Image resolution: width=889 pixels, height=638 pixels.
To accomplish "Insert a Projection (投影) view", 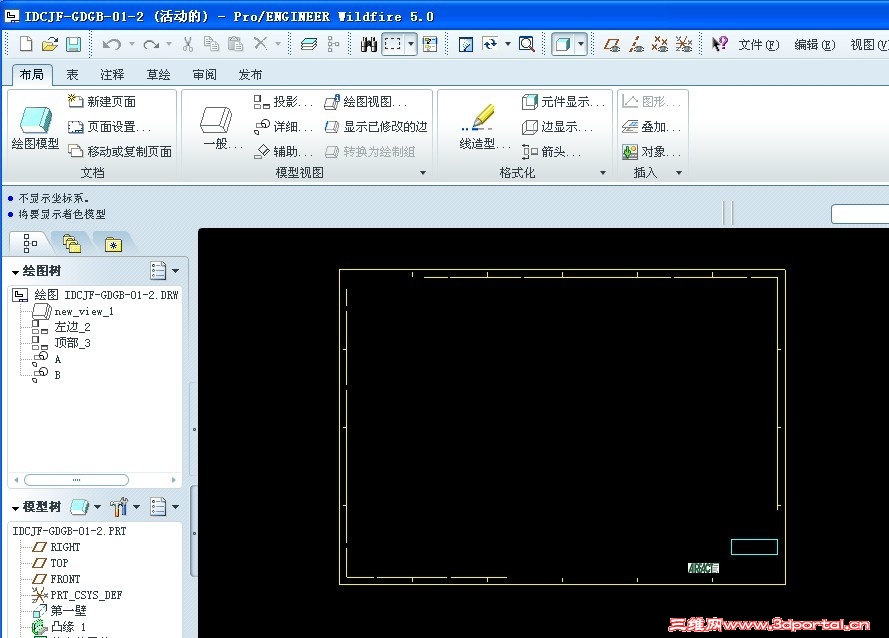I will coord(283,102).
